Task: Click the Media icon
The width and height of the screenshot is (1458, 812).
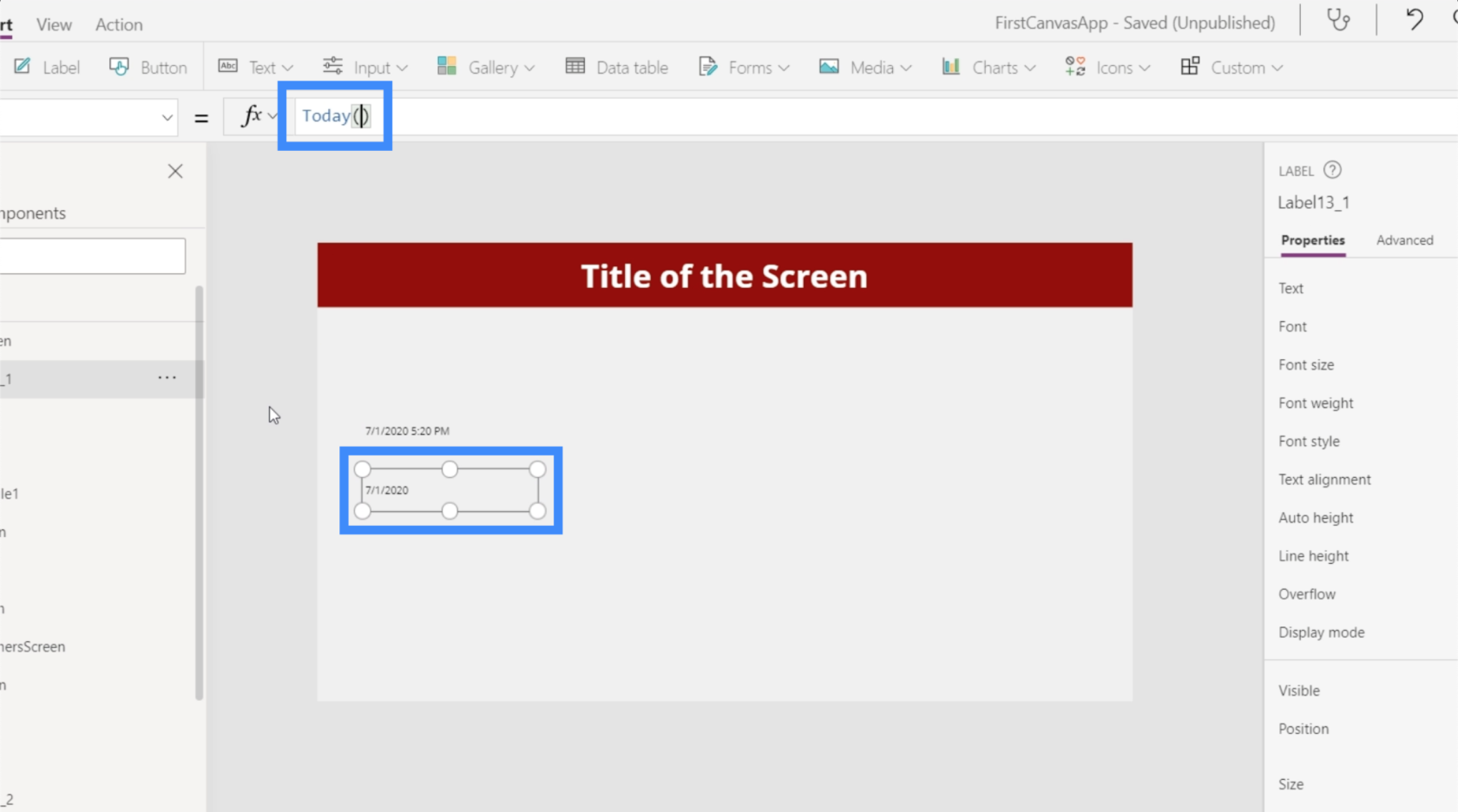Action: point(829,67)
